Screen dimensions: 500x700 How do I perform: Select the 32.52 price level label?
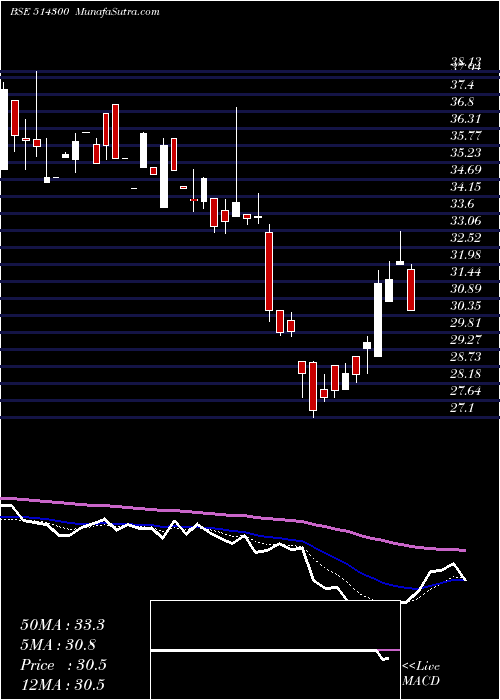tap(466, 238)
